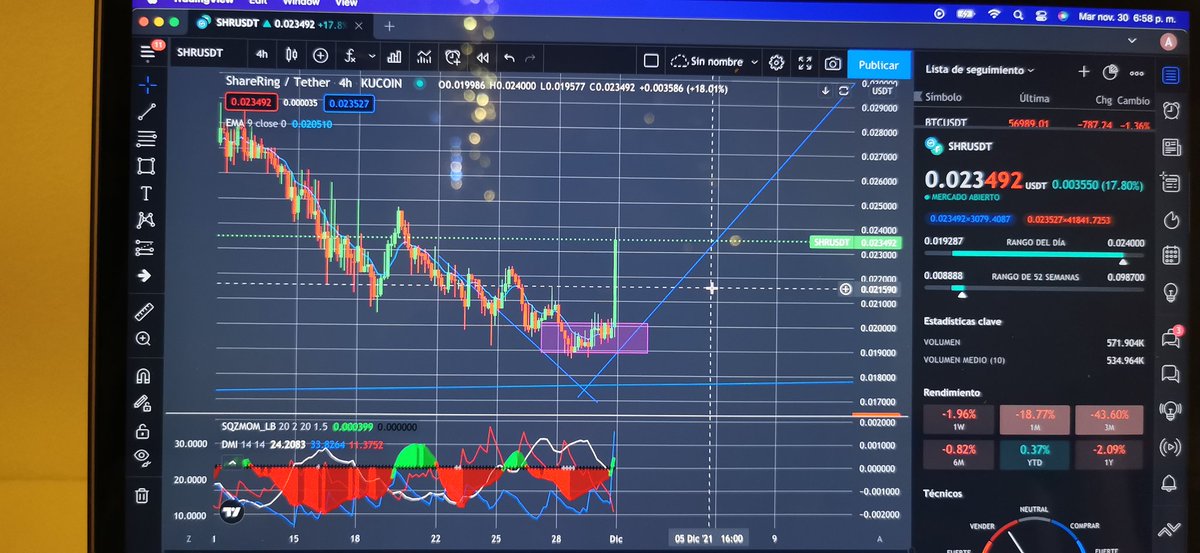
Task: Open the View menu in menu bar
Action: point(346,3)
